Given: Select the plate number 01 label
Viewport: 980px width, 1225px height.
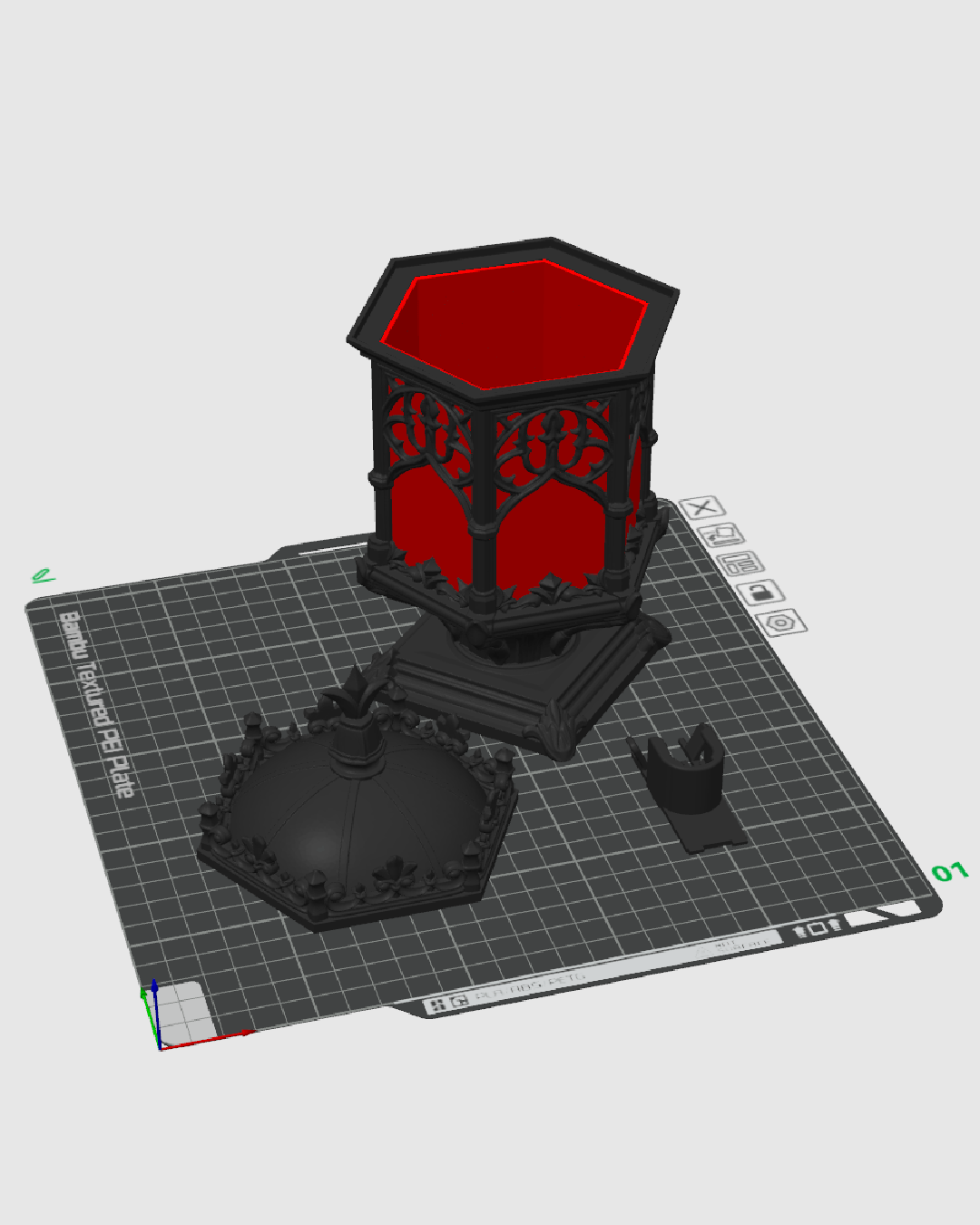Looking at the screenshot, I should pos(950,872).
